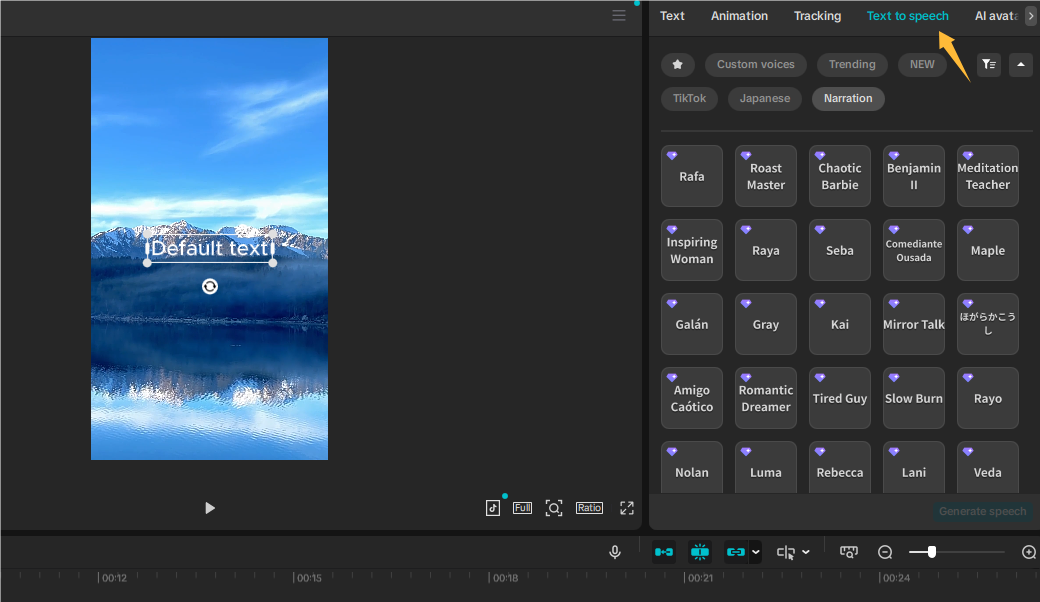Open the linkage options dropdown arrow
The height and width of the screenshot is (602, 1040).
point(755,552)
